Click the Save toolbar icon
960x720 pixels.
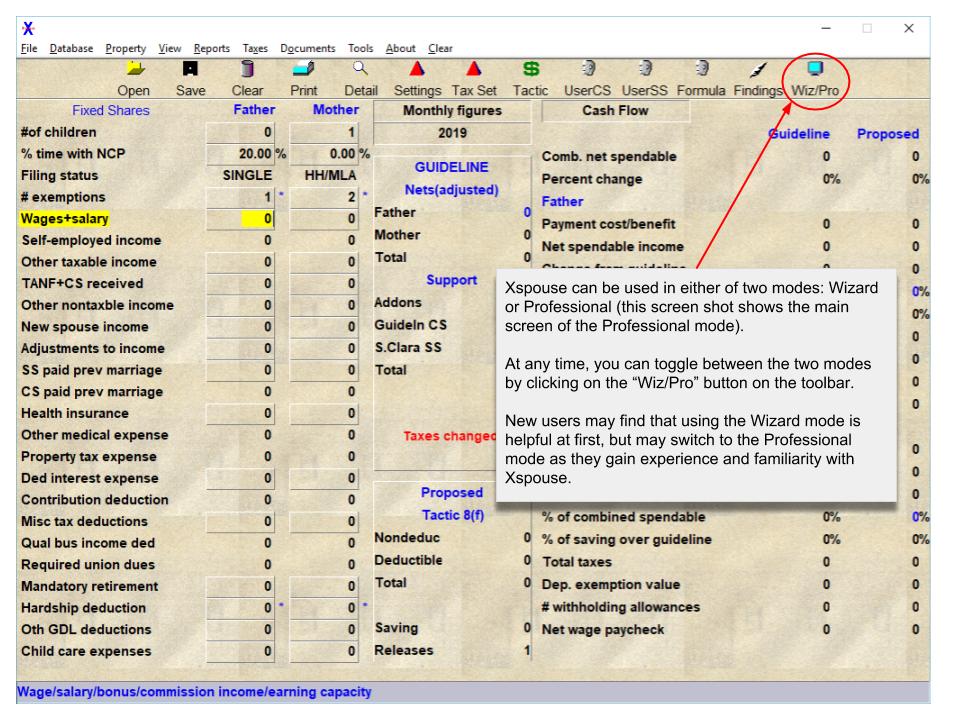[190, 69]
